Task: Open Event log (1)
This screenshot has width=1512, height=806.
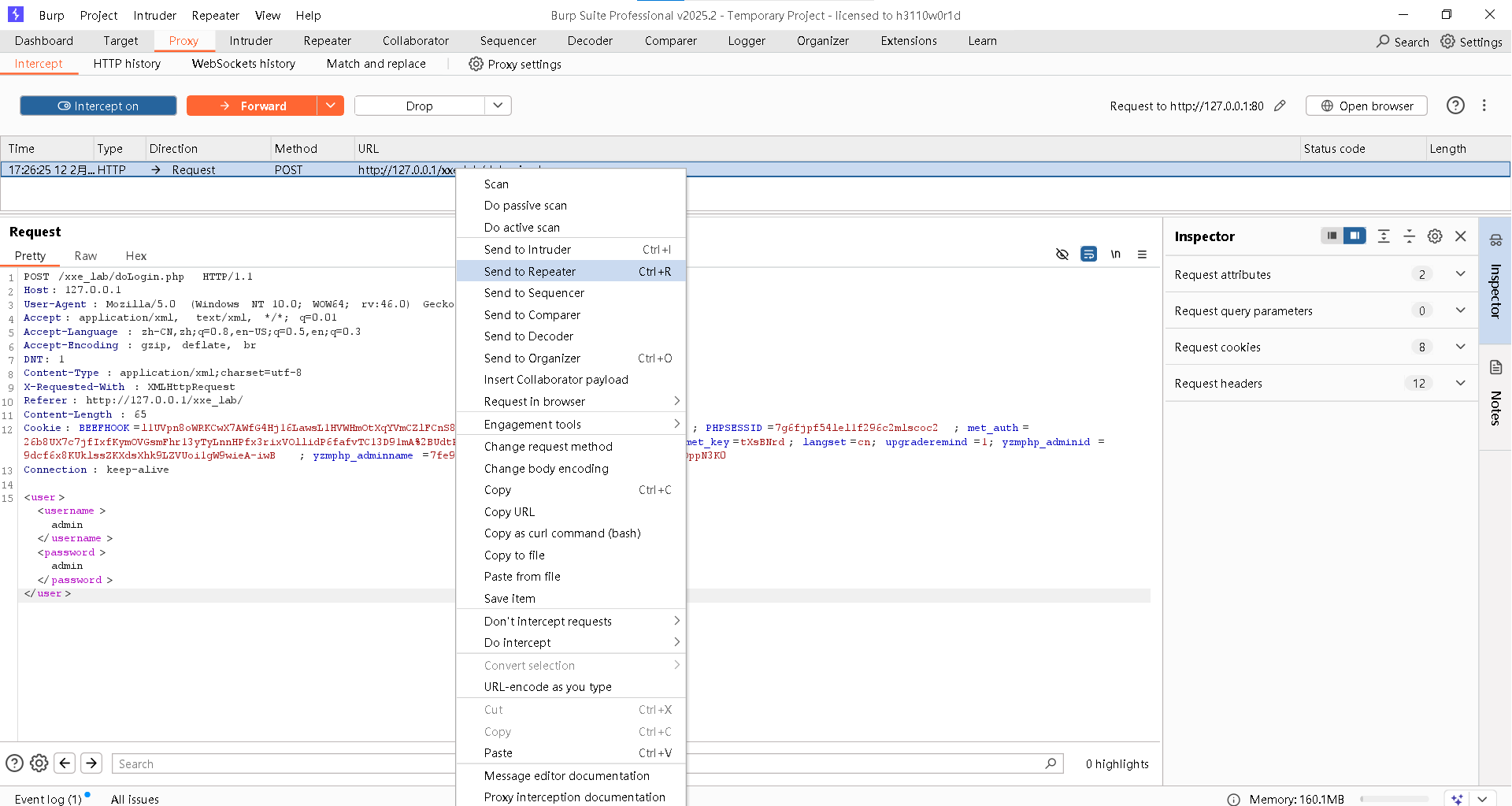Action: tap(48, 799)
